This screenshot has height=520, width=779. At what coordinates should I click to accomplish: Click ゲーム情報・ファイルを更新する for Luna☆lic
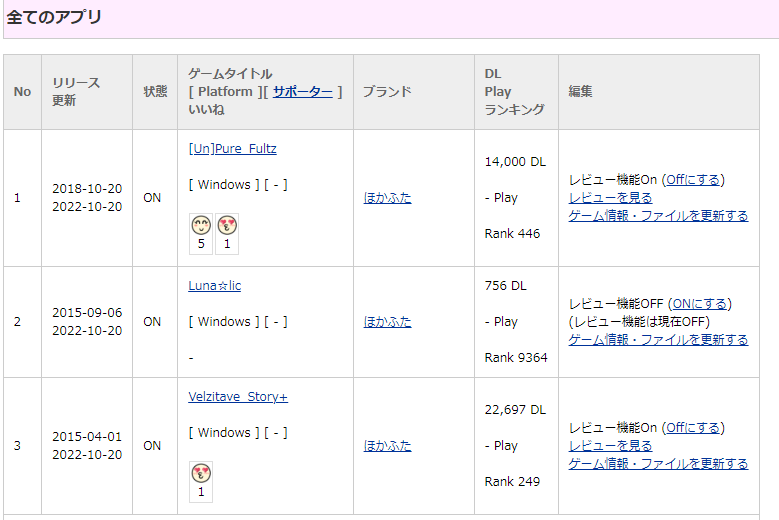pyautogui.click(x=658, y=340)
